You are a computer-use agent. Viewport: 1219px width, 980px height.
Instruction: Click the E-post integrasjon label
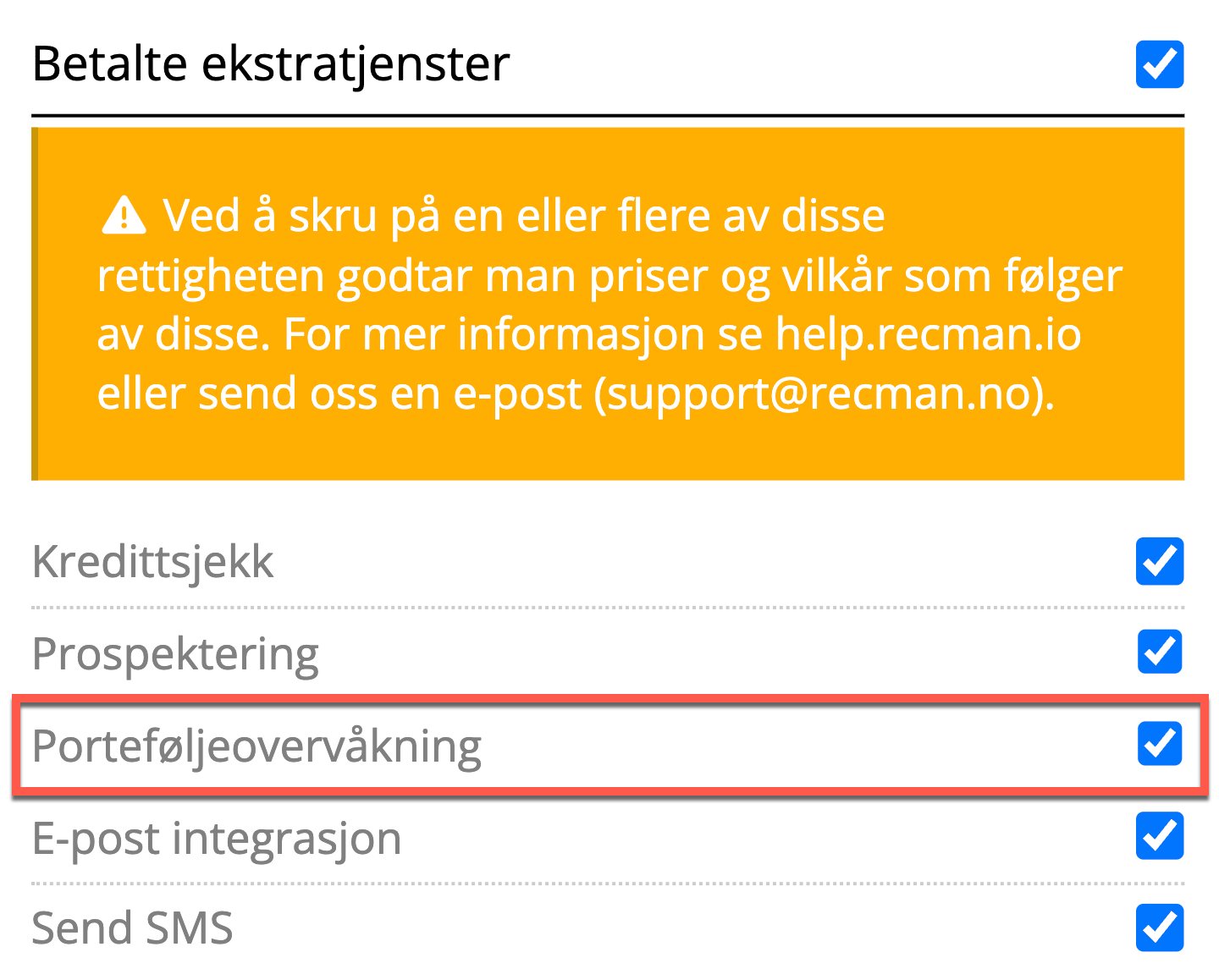[216, 839]
